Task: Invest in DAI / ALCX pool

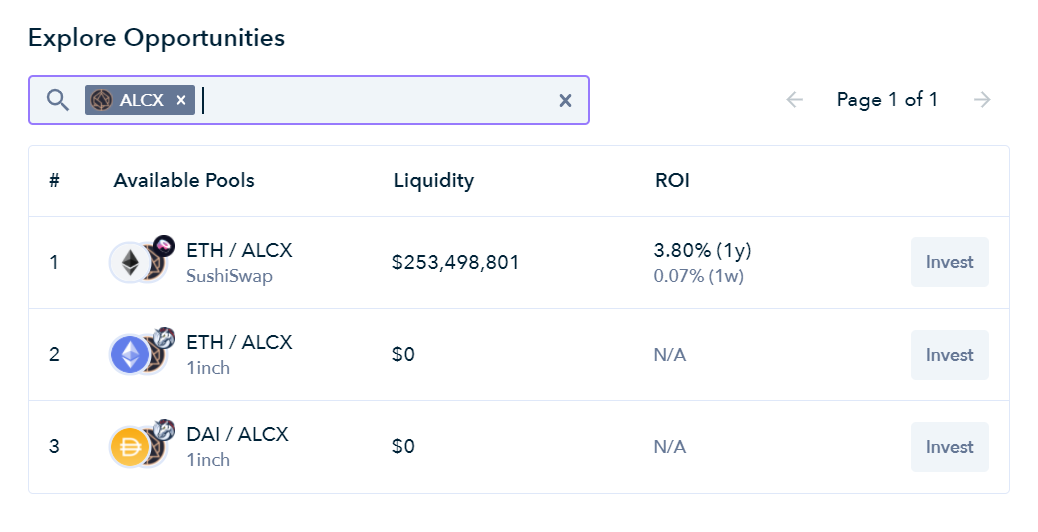Action: coord(949,447)
